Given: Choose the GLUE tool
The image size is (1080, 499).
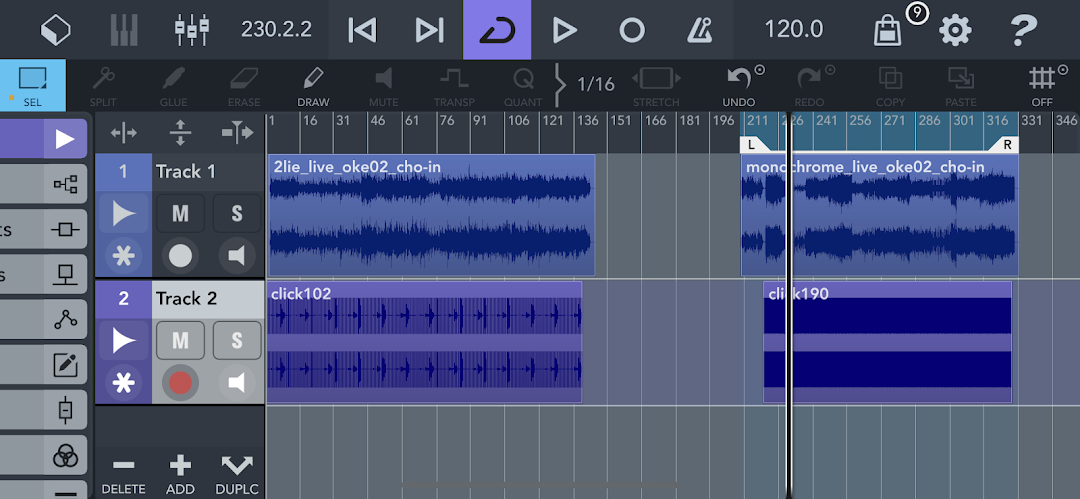Looking at the screenshot, I should coord(173,86).
